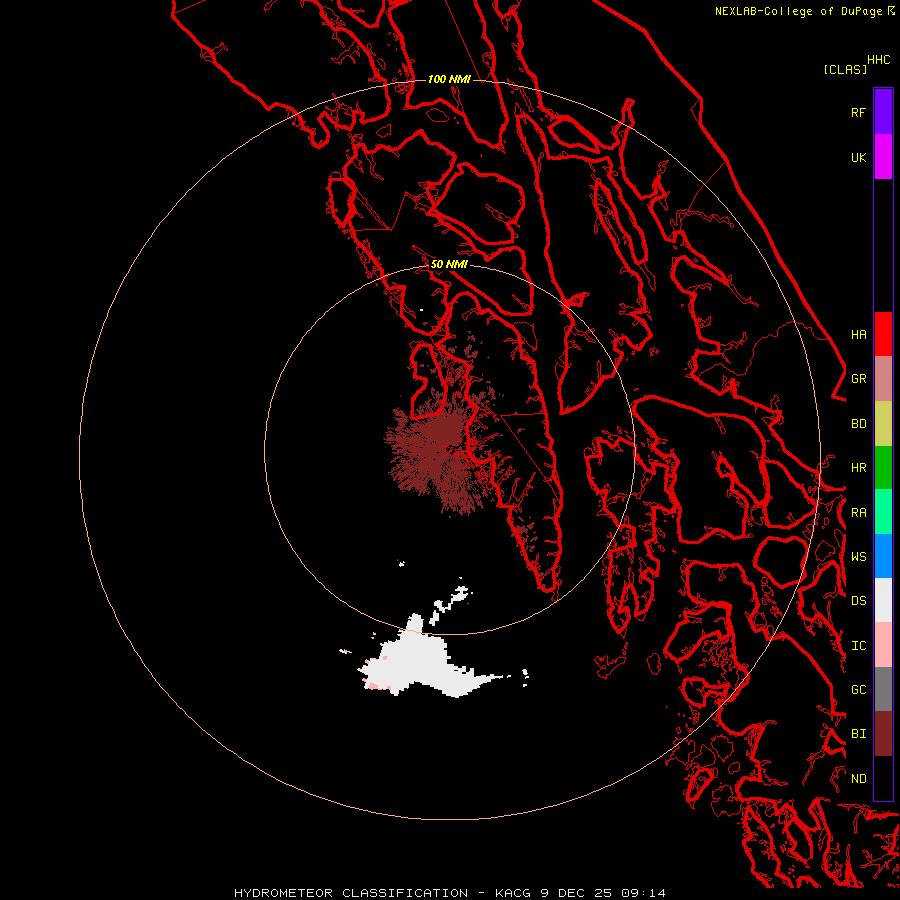Click the DS legend label
Screen dimensions: 900x900
coord(858,601)
